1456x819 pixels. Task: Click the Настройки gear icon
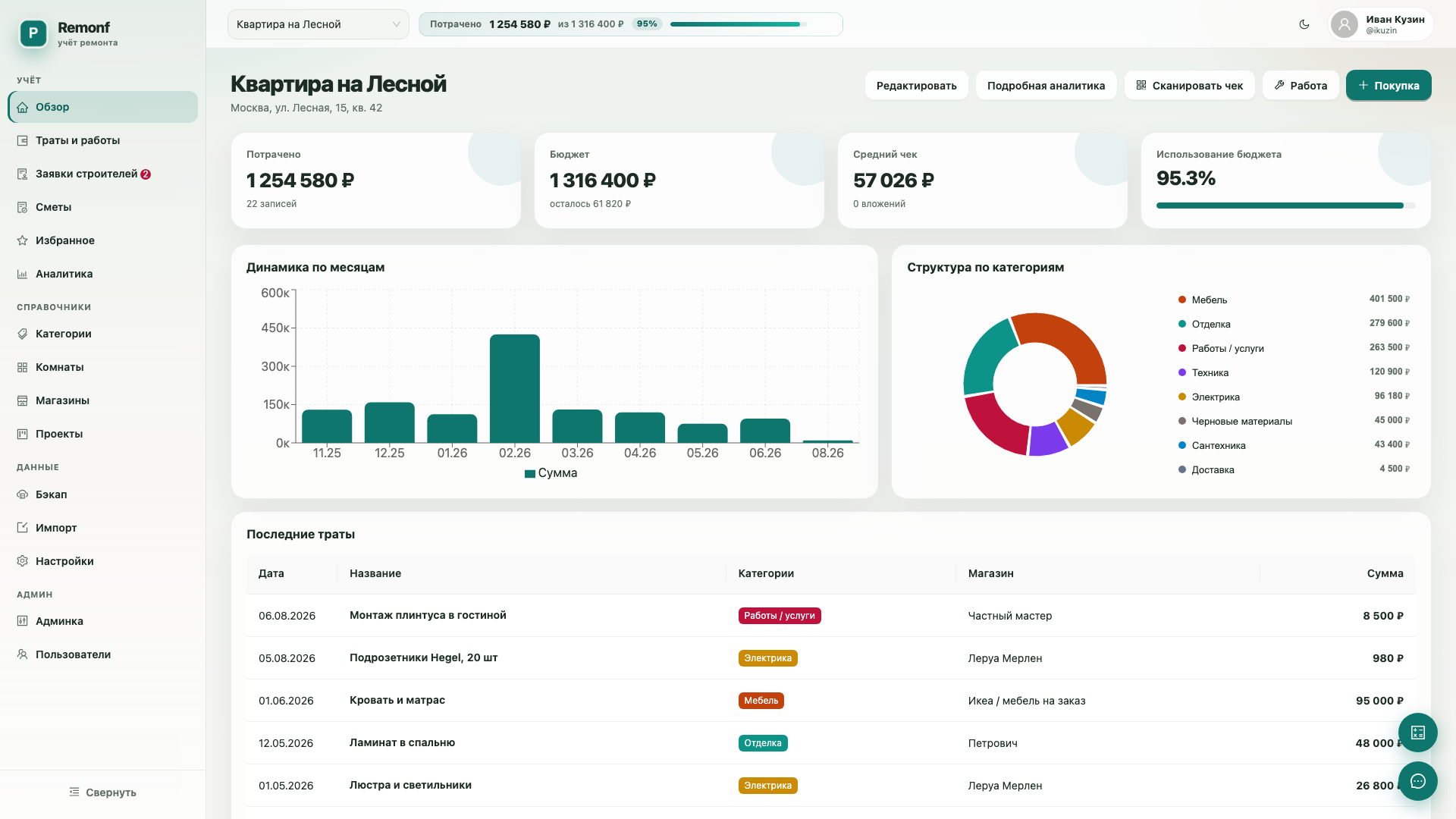[x=23, y=561]
